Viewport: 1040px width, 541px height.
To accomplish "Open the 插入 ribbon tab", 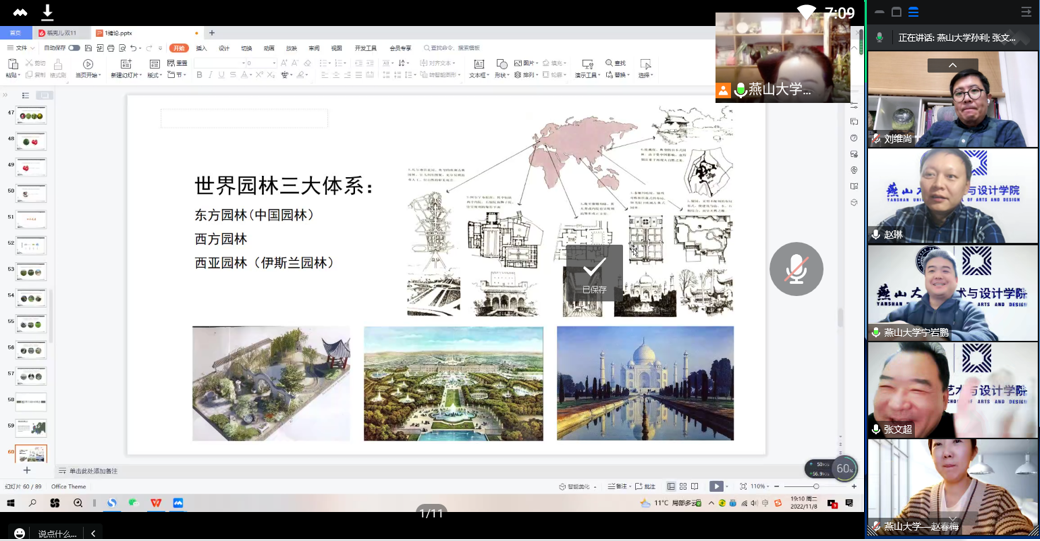I will (201, 48).
